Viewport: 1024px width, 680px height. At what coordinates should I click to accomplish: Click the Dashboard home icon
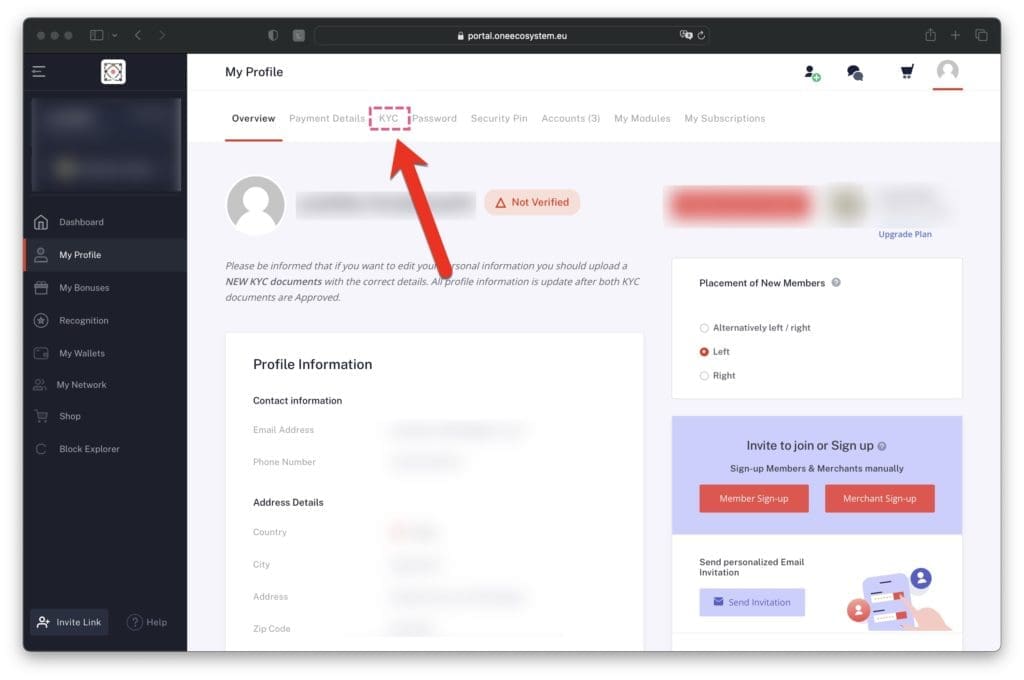click(x=40, y=222)
